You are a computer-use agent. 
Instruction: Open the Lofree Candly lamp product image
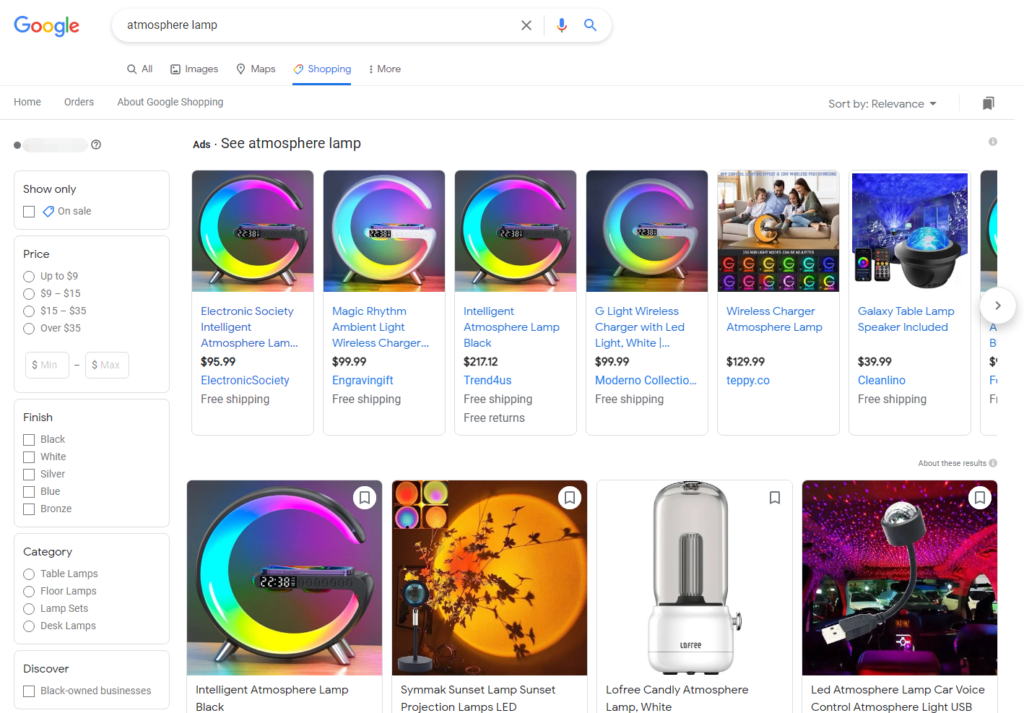(x=694, y=578)
